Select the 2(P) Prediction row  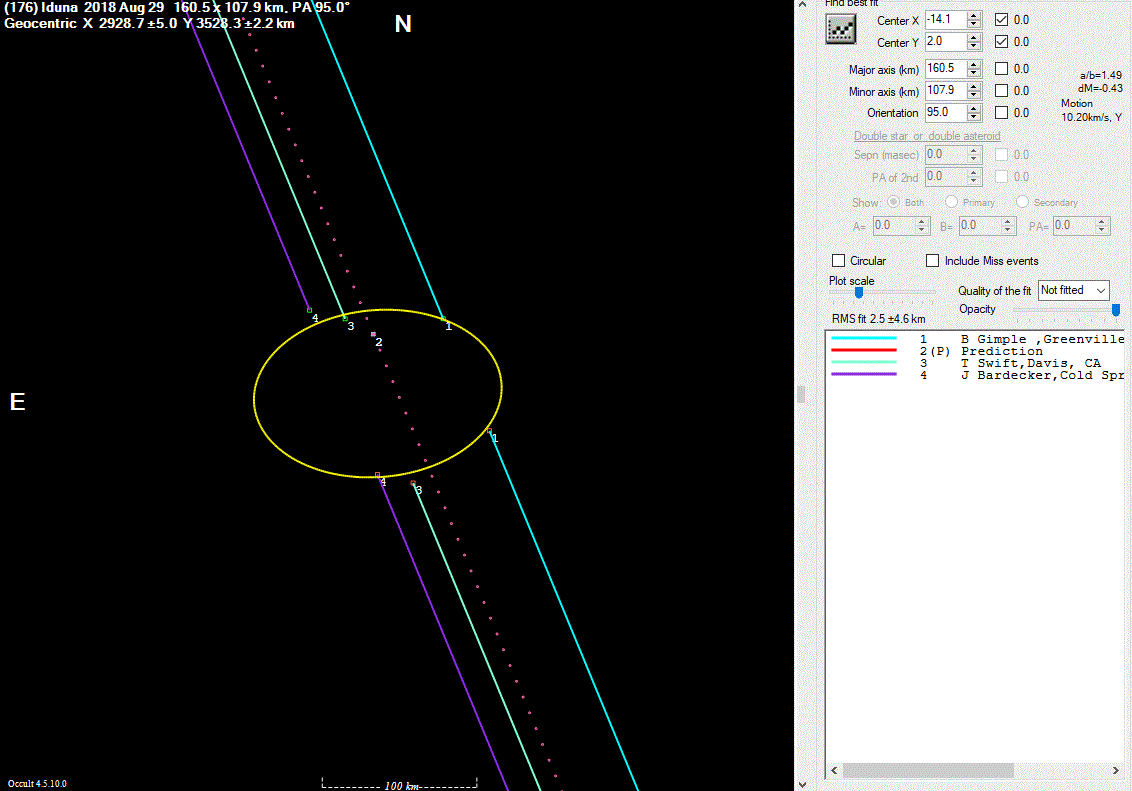click(977, 351)
